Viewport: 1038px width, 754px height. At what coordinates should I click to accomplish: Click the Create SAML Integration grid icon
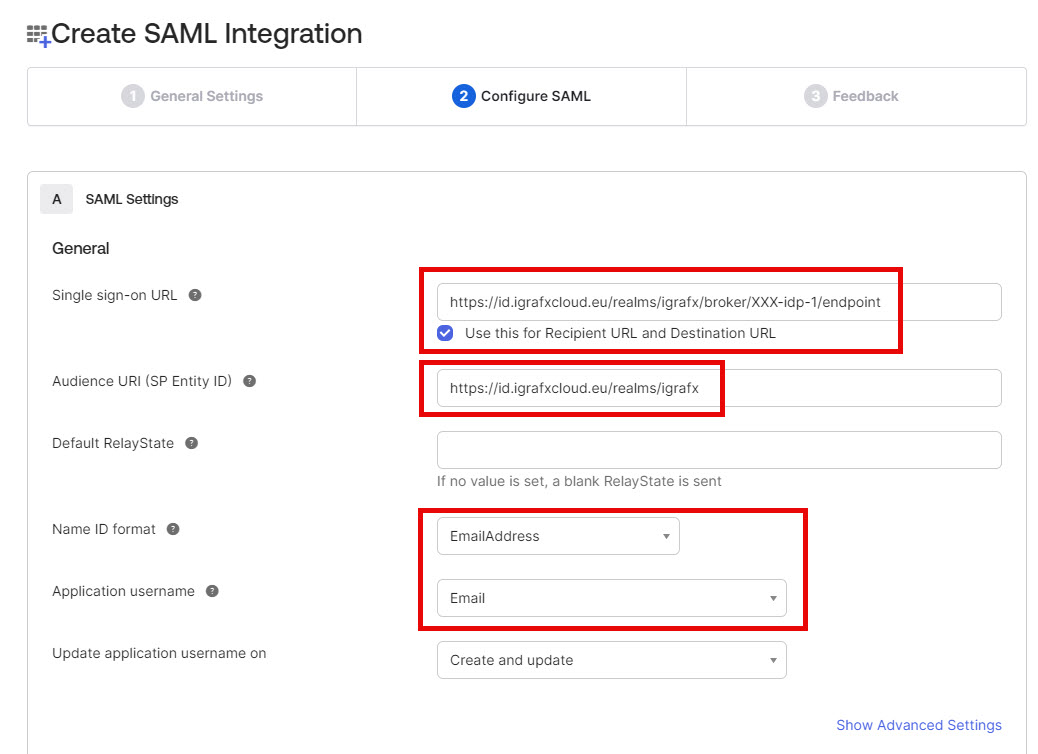pyautogui.click(x=38, y=36)
